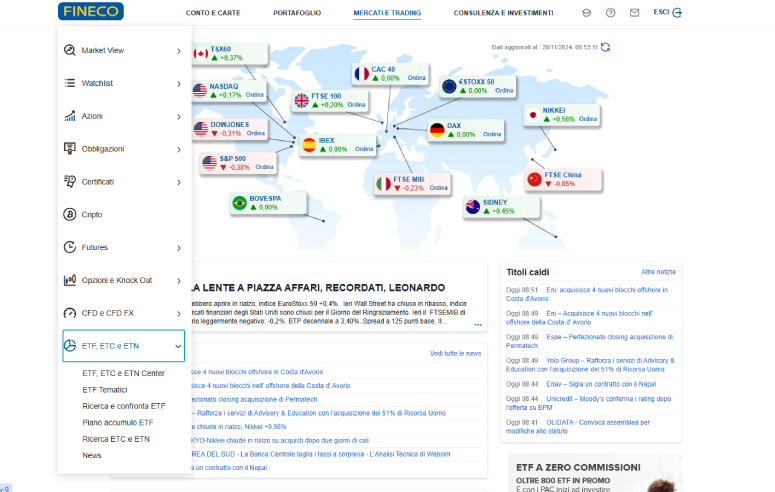Expand the Certificati submenu arrow
Image resolution: width=775 pixels, height=492 pixels.
179,182
